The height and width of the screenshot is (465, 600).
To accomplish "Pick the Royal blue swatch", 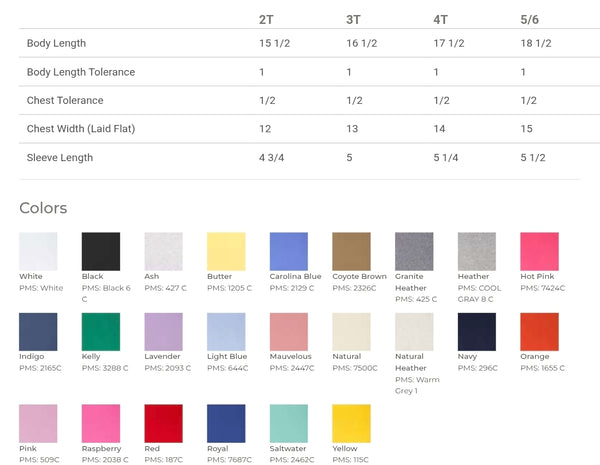I will click(226, 424).
